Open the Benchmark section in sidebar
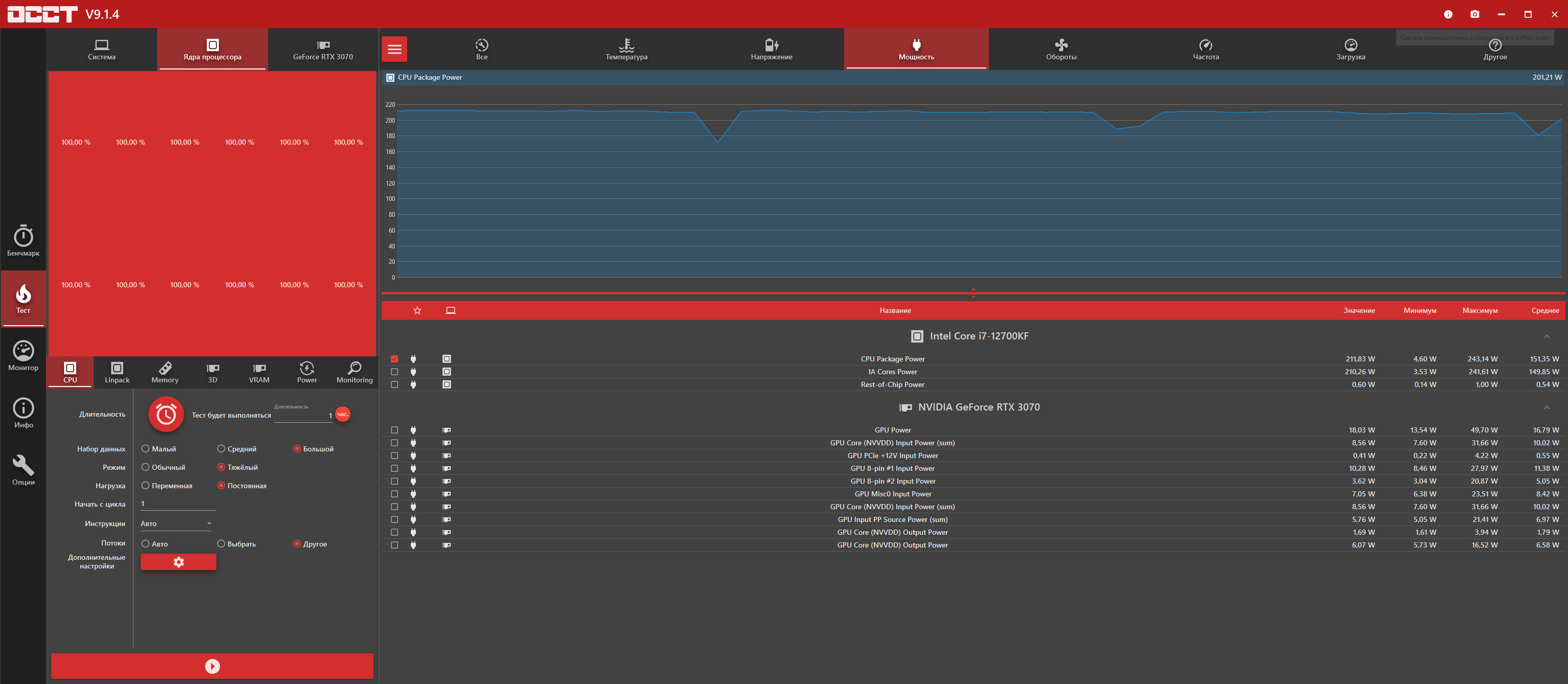The height and width of the screenshot is (684, 1568). [23, 241]
